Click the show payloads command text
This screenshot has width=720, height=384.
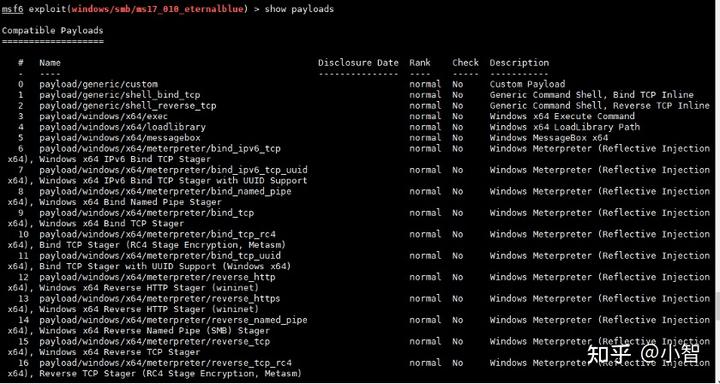[x=299, y=9]
